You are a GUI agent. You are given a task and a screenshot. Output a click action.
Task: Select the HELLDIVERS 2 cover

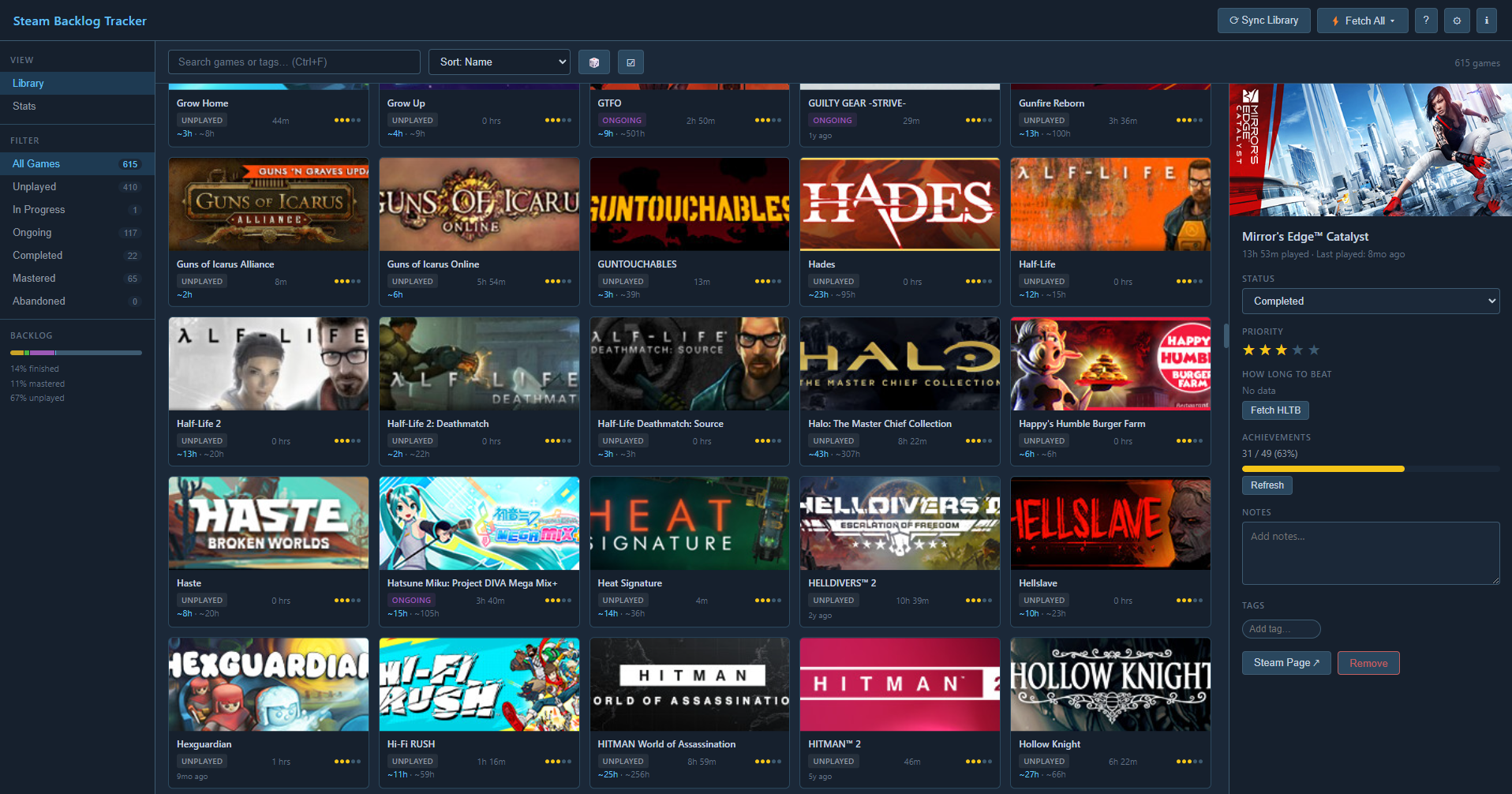900,523
